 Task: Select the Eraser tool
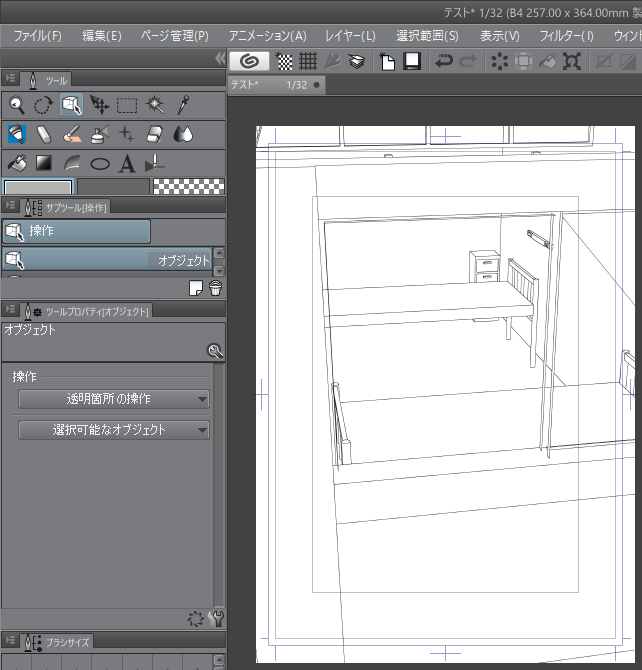pyautogui.click(x=154, y=134)
